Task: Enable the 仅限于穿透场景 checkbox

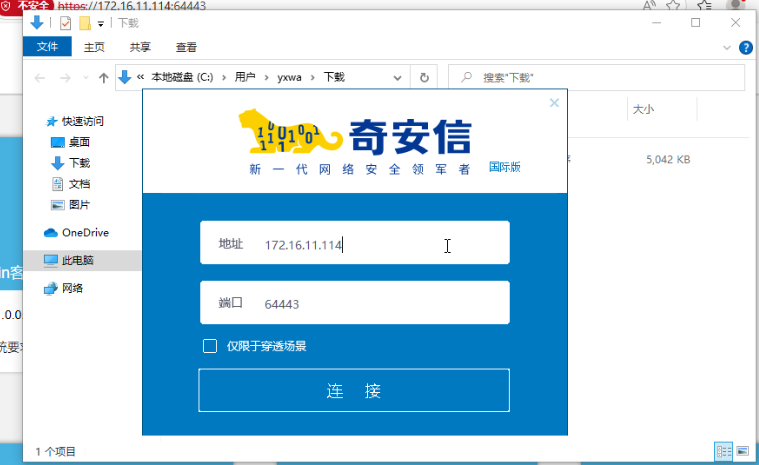Action: 210,346
